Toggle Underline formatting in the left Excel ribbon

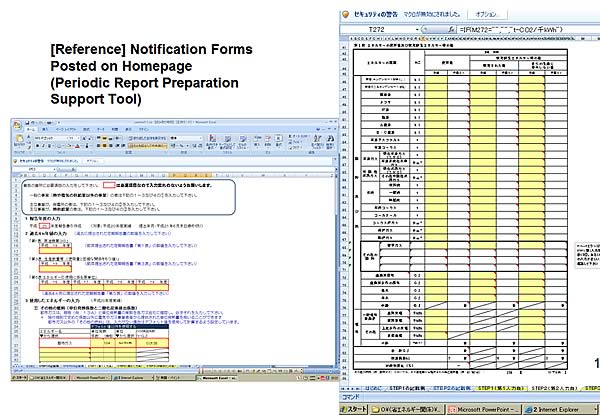[49, 146]
